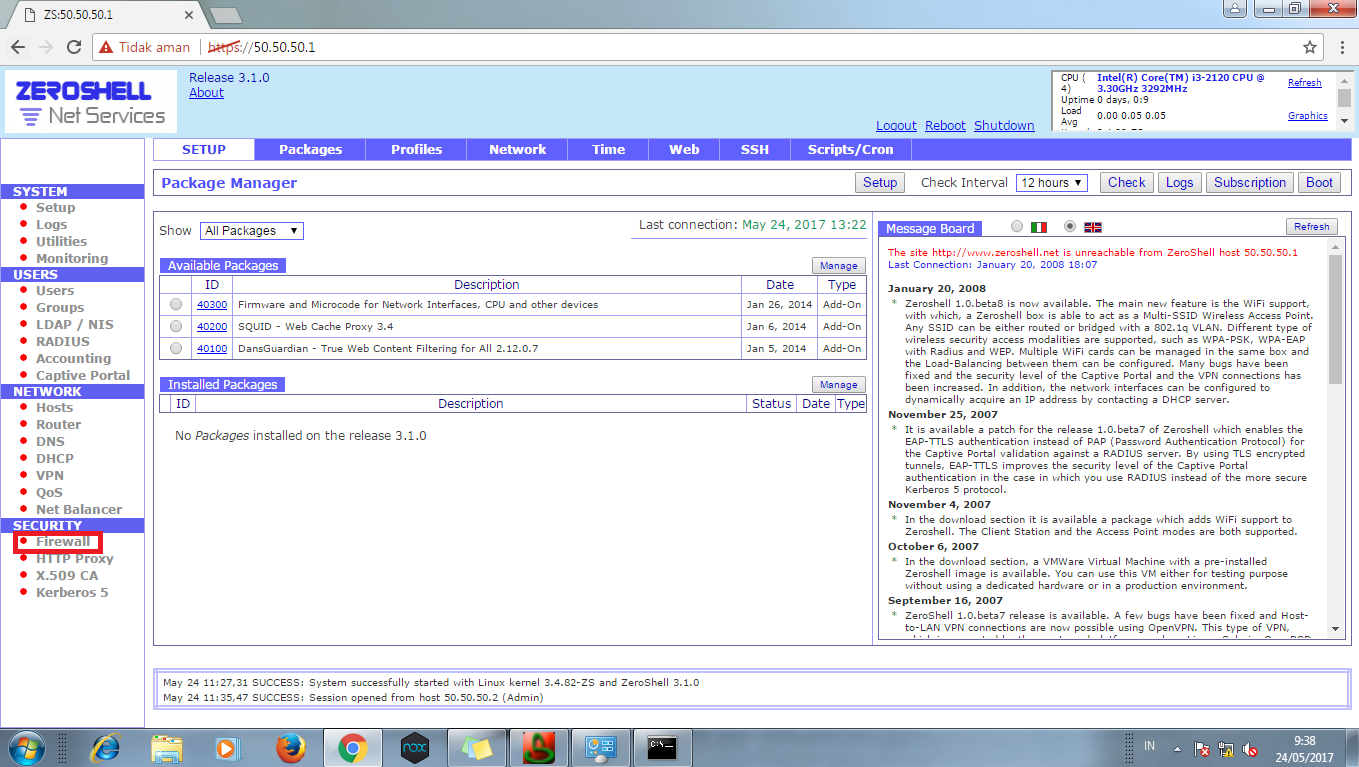Switch to the Packages tab

[x=310, y=150]
